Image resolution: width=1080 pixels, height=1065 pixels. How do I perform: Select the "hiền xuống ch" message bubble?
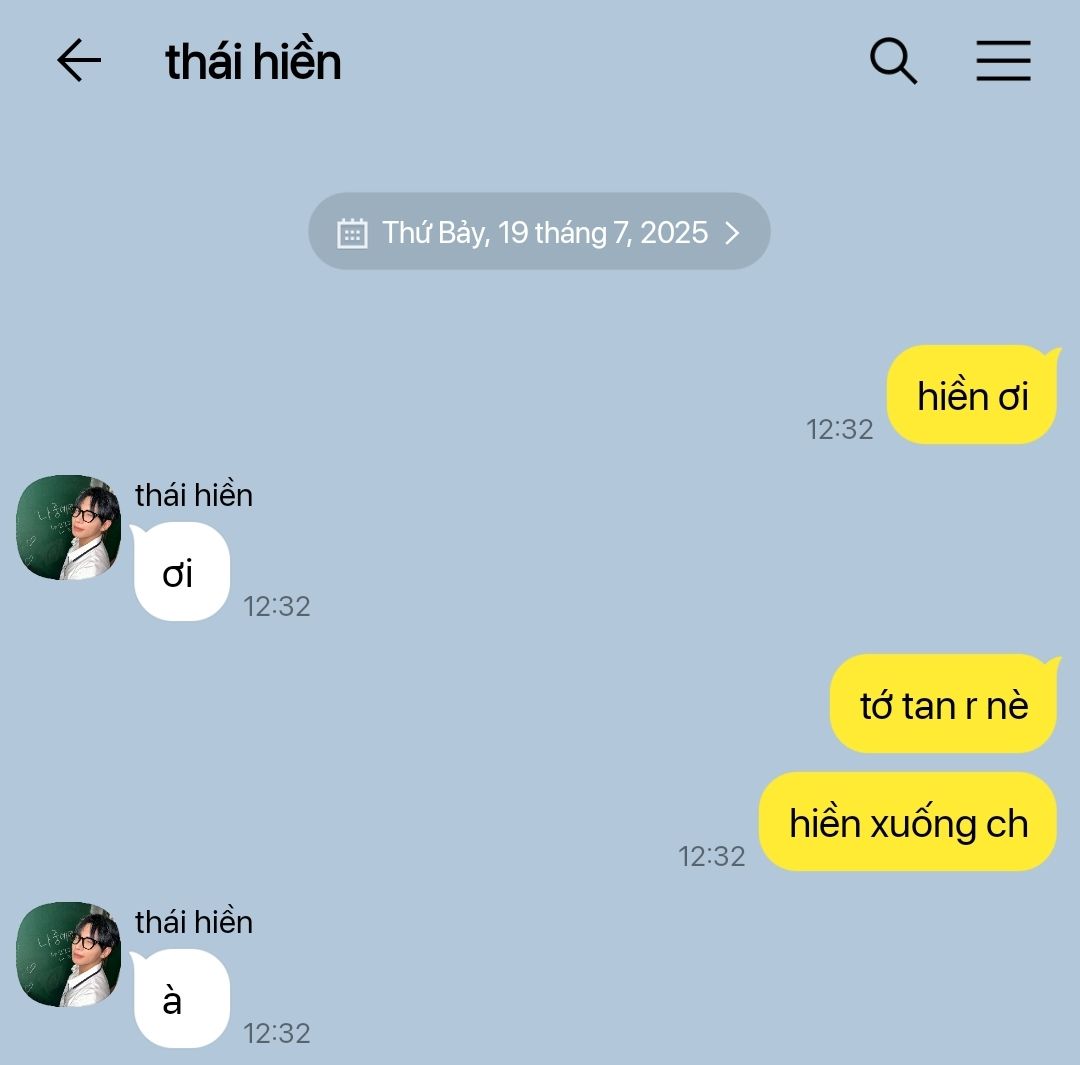[908, 822]
